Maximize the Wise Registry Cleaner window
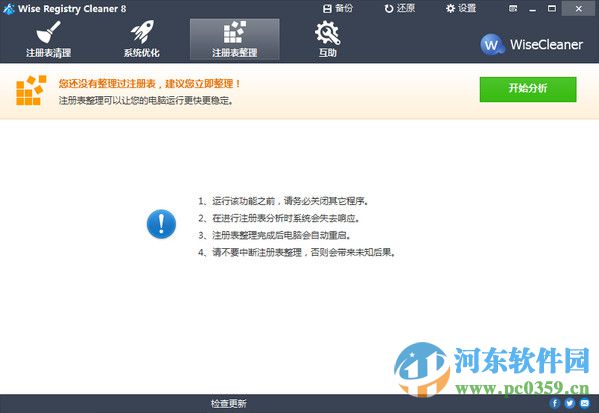This screenshot has width=599, height=413. coord(552,8)
